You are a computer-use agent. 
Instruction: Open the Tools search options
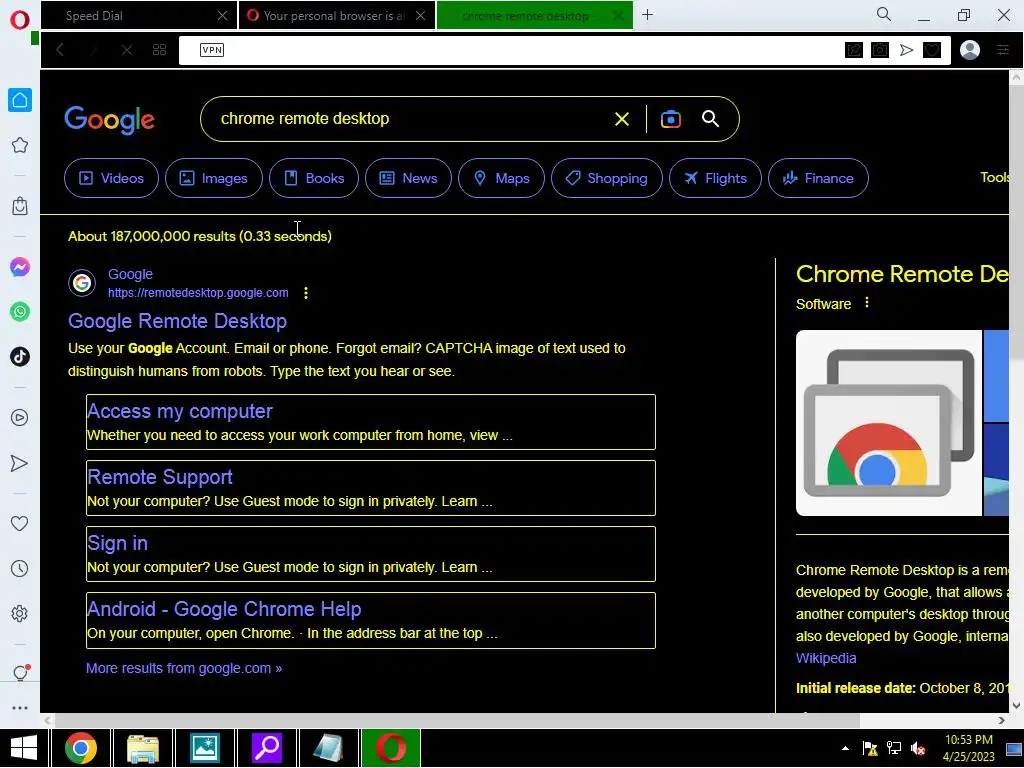click(994, 178)
